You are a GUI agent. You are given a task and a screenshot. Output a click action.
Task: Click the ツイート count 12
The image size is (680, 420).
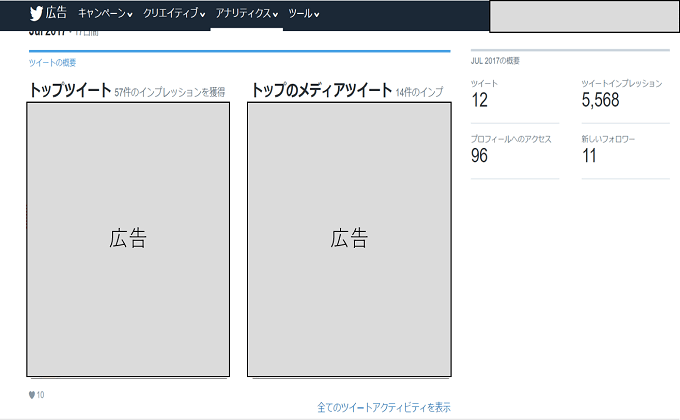(x=479, y=100)
